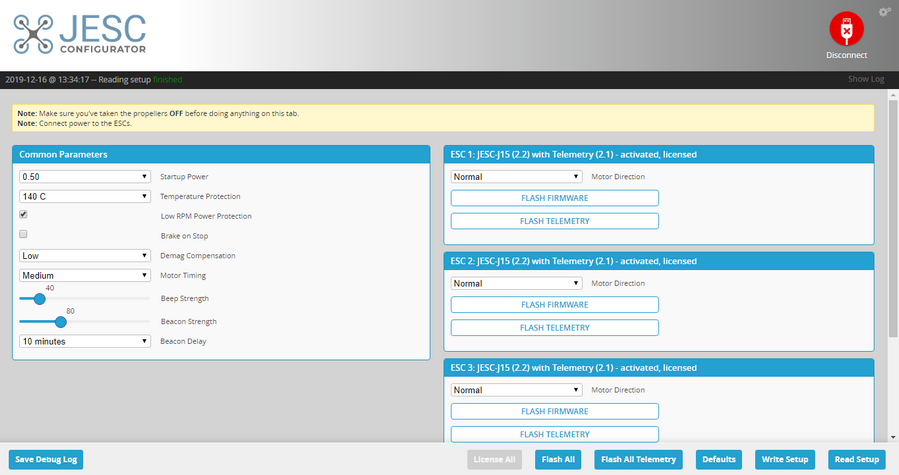Image resolution: width=899 pixels, height=475 pixels.
Task: Open the Demag Compensation dropdown
Action: pyautogui.click(x=85, y=256)
